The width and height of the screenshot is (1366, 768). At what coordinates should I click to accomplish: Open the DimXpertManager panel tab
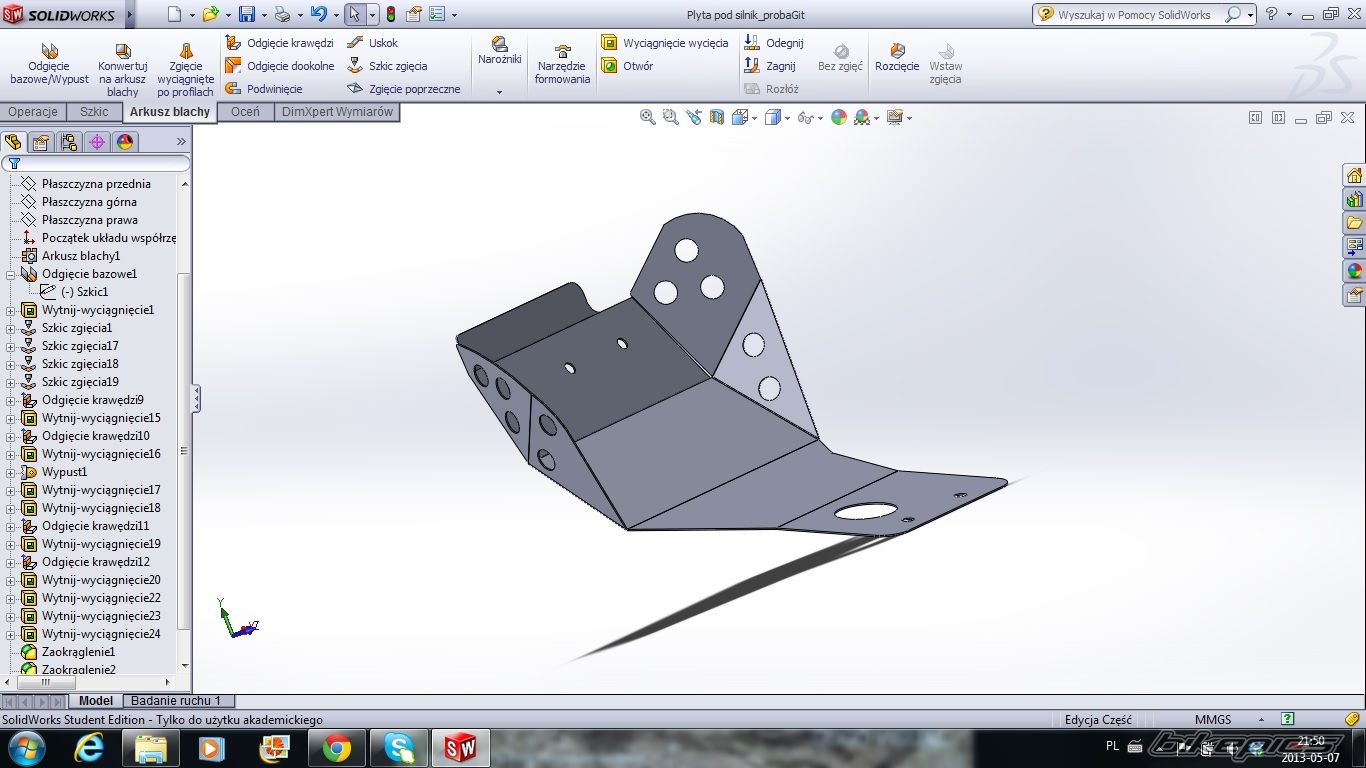tap(97, 142)
